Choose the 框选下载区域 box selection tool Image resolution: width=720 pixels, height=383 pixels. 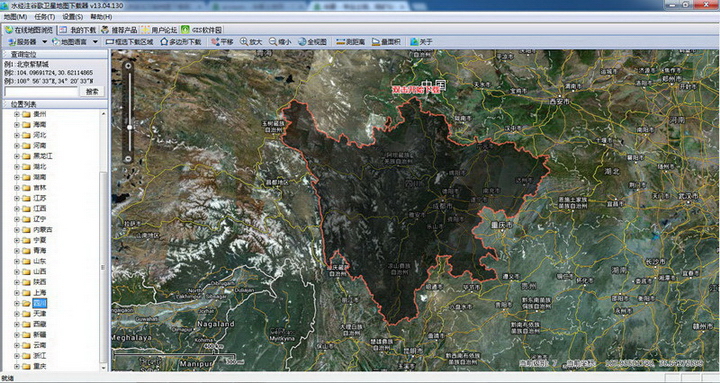coord(129,42)
